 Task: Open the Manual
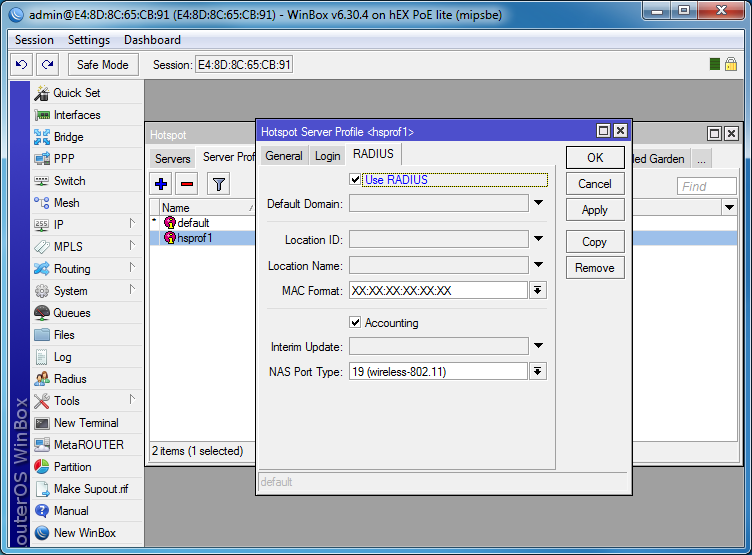tap(87, 511)
